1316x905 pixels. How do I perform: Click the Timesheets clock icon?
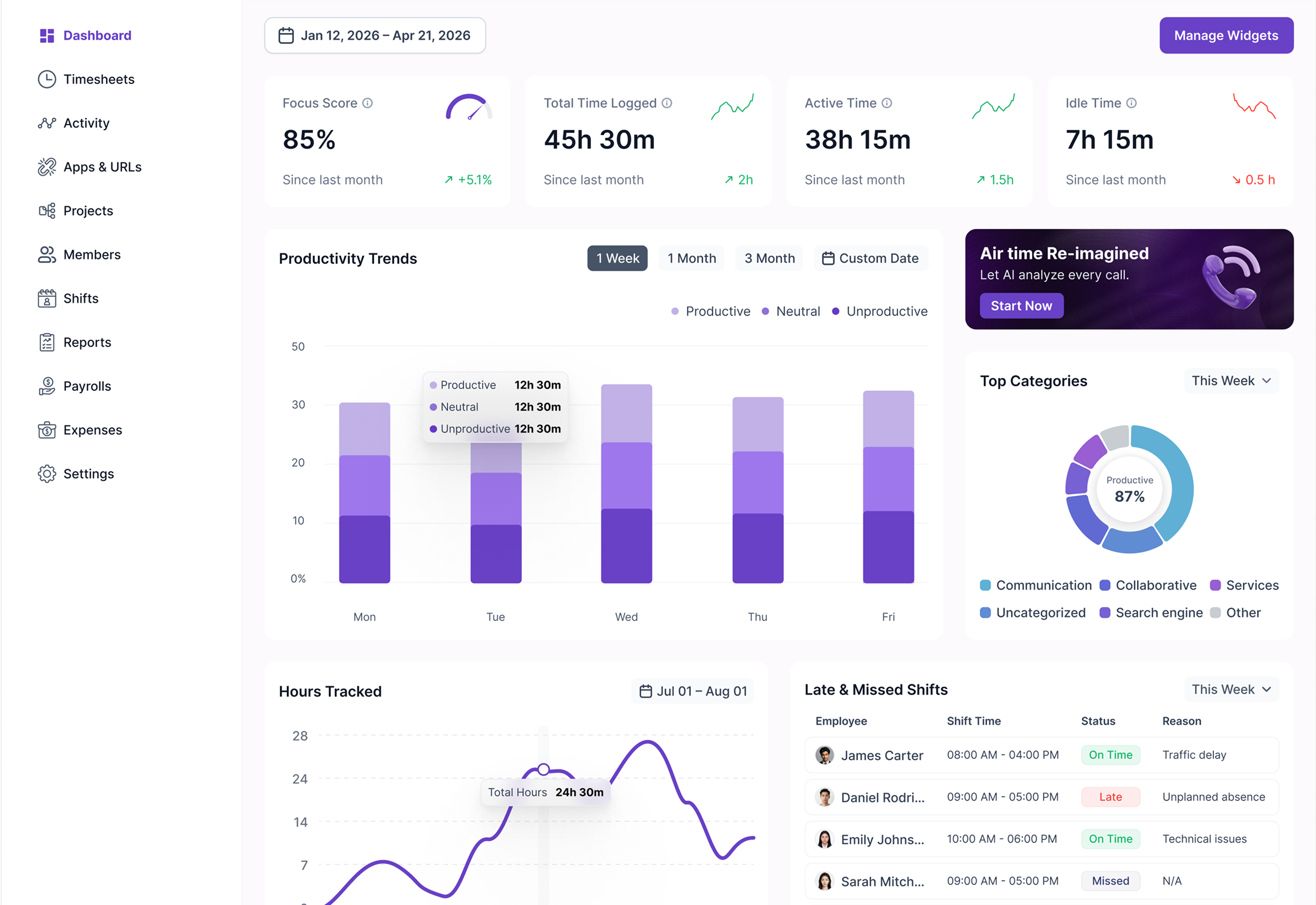(x=47, y=80)
